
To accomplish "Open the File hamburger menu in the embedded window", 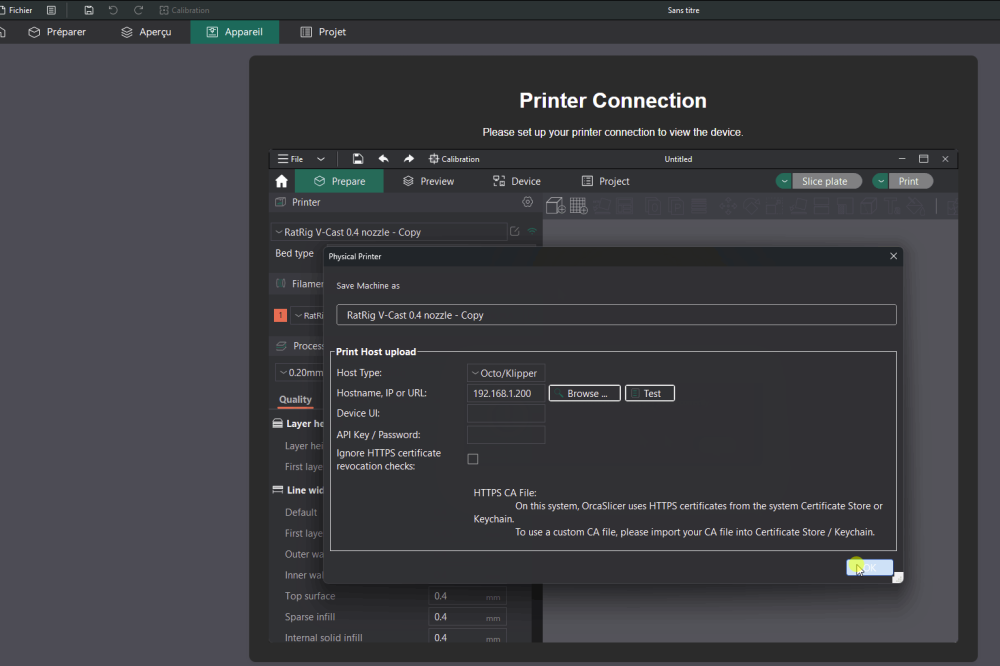I will pyautogui.click(x=291, y=159).
